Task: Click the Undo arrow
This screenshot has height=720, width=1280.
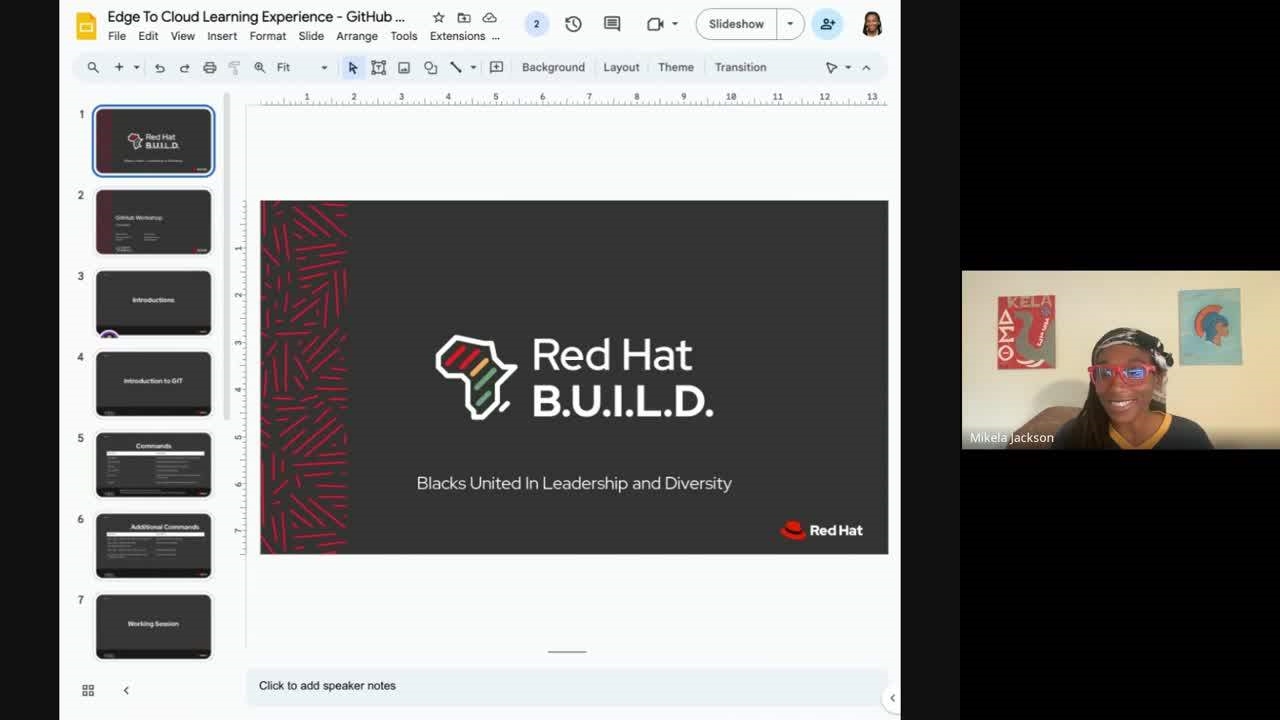Action: pos(159,67)
